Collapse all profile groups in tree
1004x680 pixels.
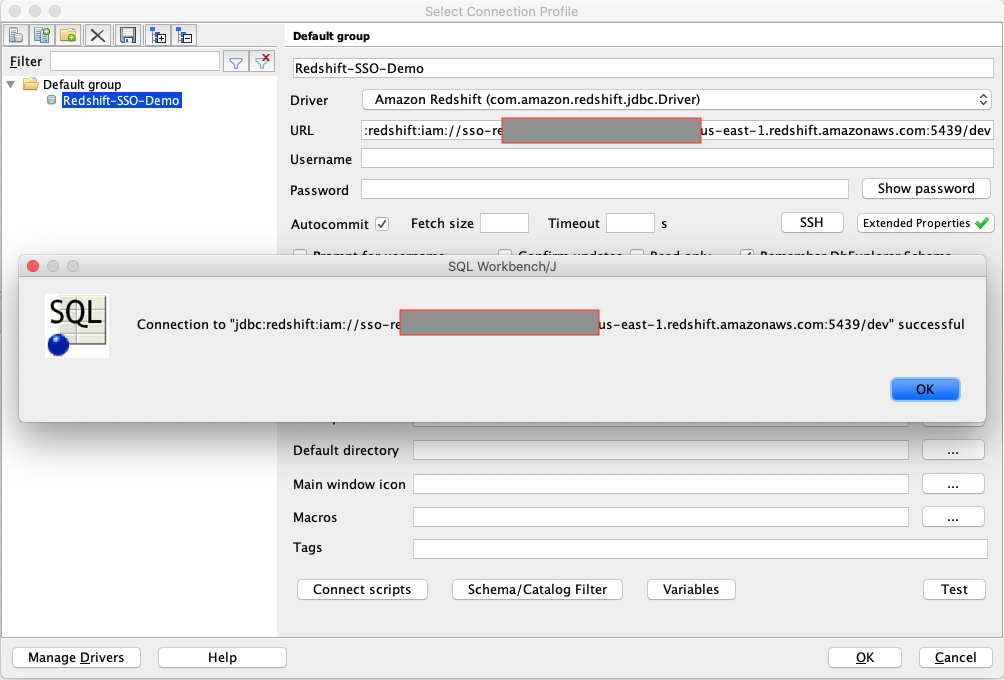(x=185, y=35)
